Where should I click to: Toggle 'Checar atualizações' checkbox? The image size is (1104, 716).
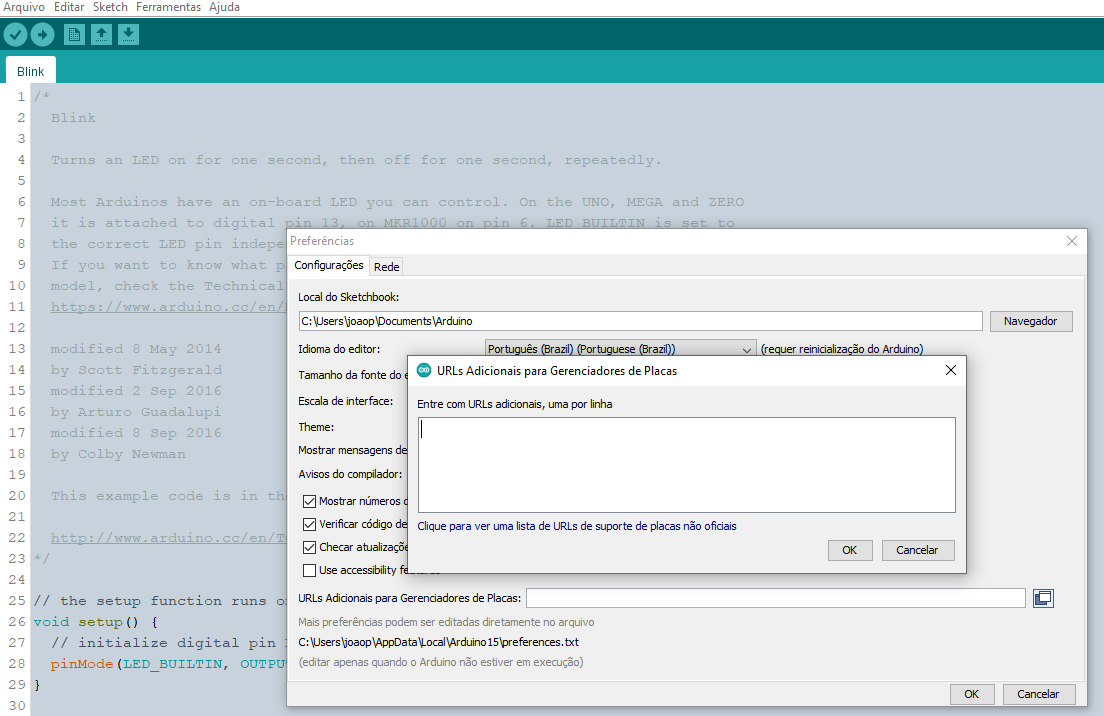[x=309, y=547]
